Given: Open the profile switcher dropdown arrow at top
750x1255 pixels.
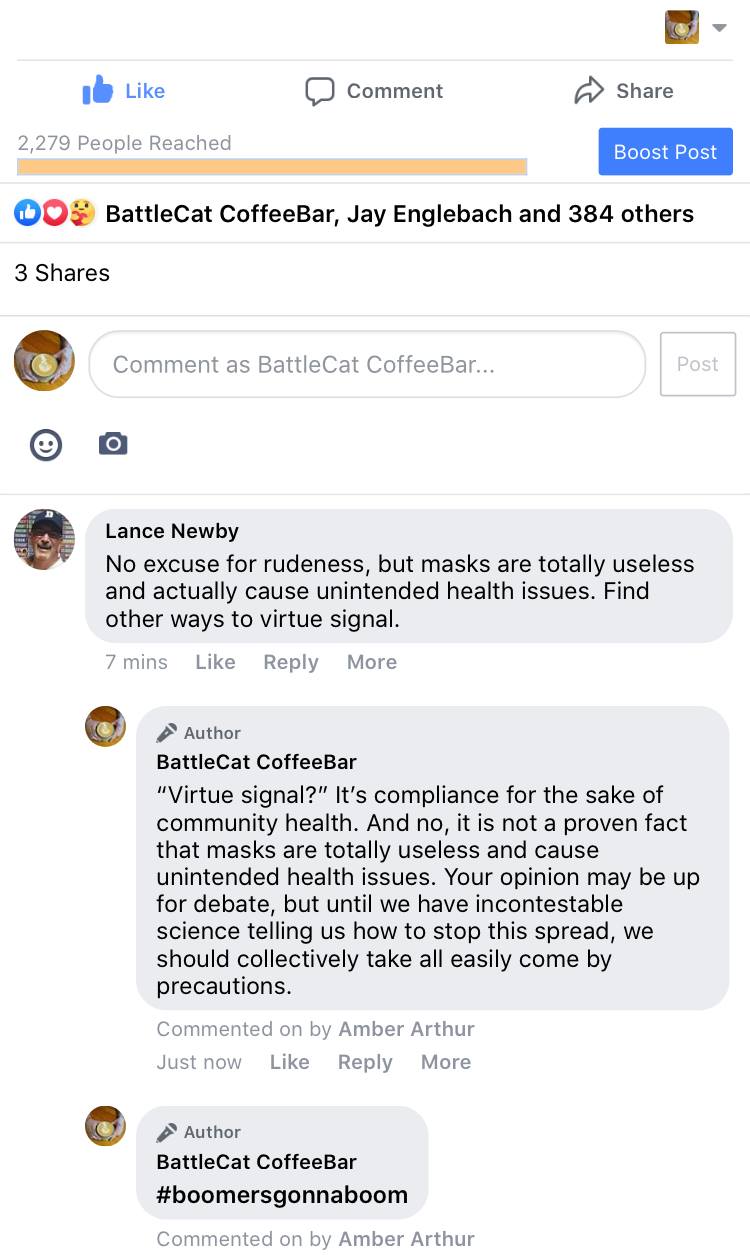Looking at the screenshot, I should pos(719,28).
